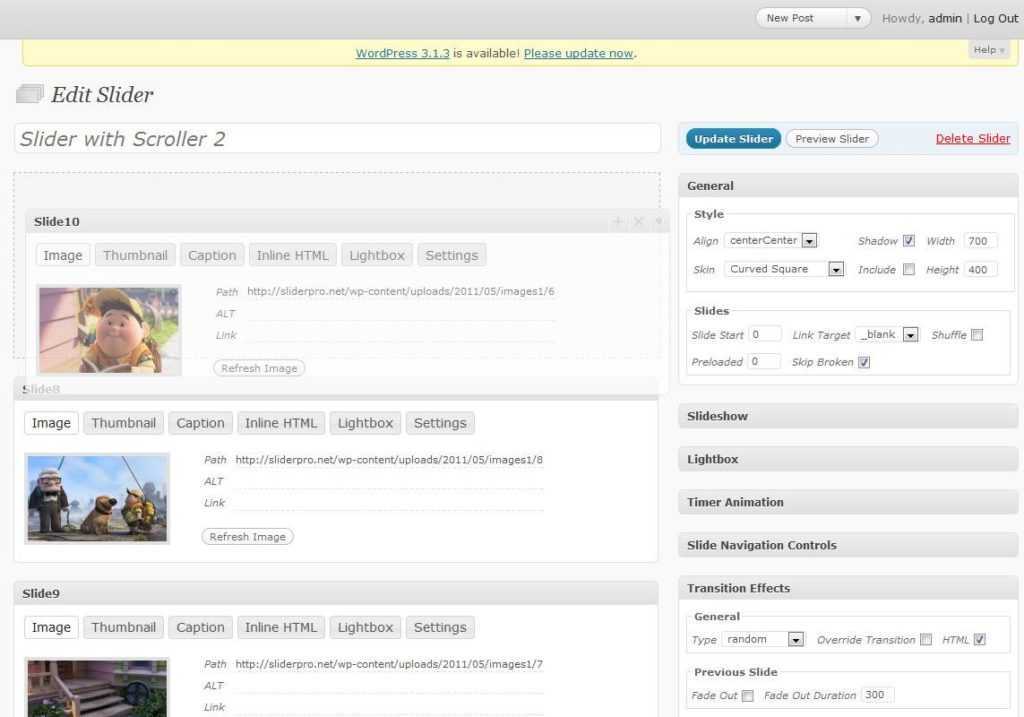Click the slider title input field
1024x717 pixels.
337,139
